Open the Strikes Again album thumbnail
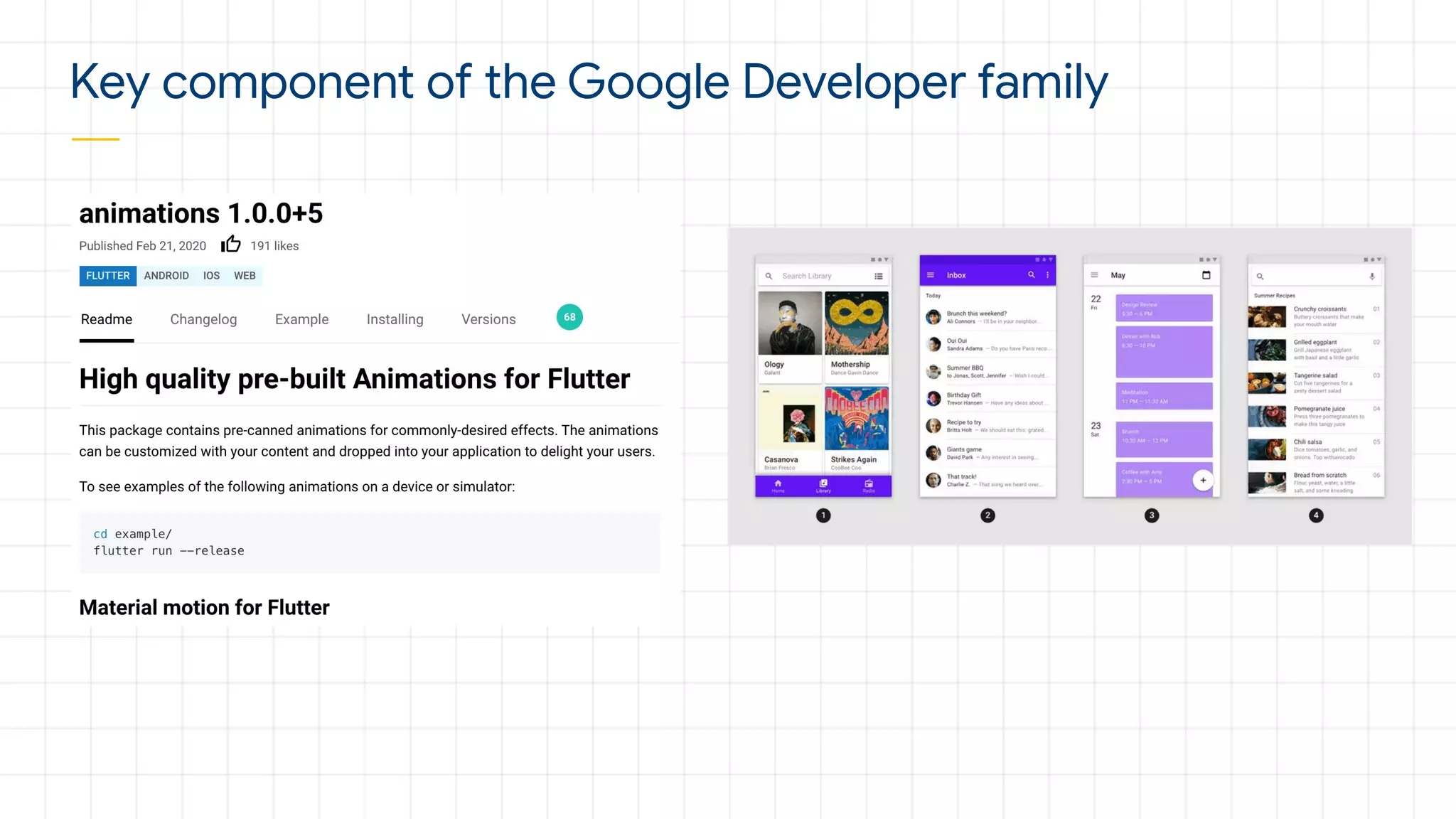 [857, 419]
